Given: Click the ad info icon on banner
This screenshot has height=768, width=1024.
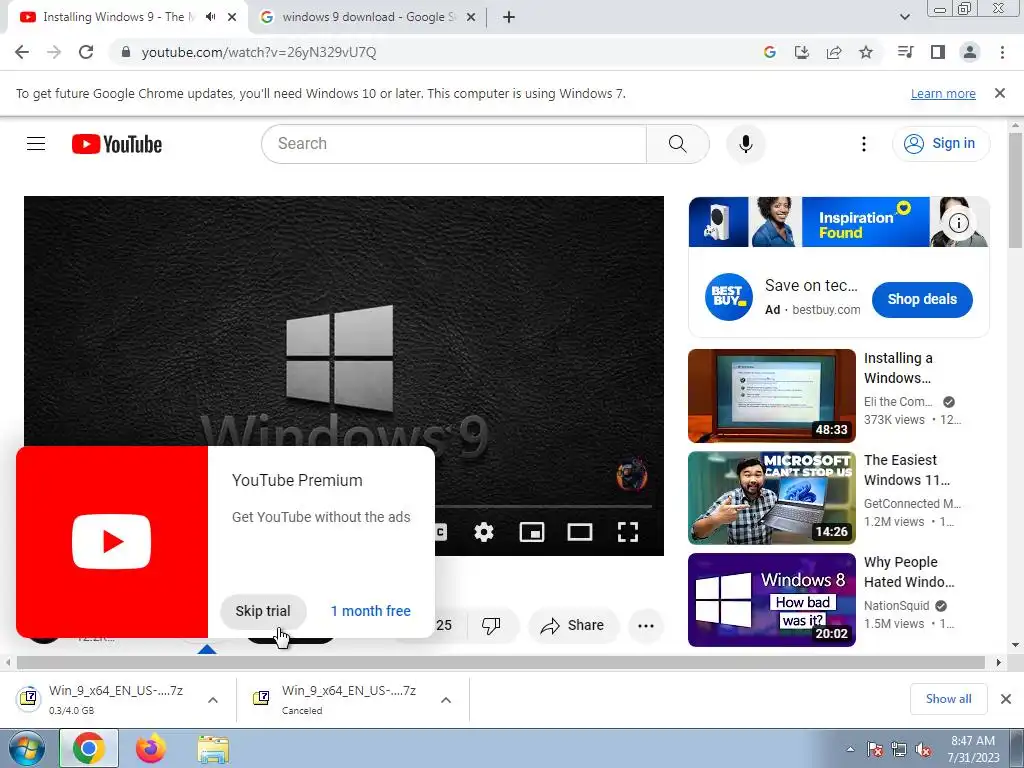Looking at the screenshot, I should click(958, 223).
